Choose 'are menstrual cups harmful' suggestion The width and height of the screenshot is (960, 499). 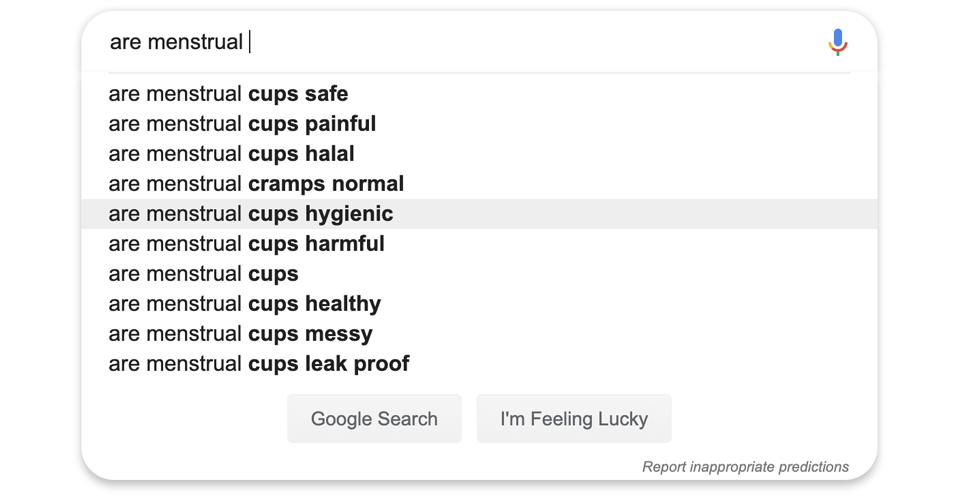click(x=479, y=244)
